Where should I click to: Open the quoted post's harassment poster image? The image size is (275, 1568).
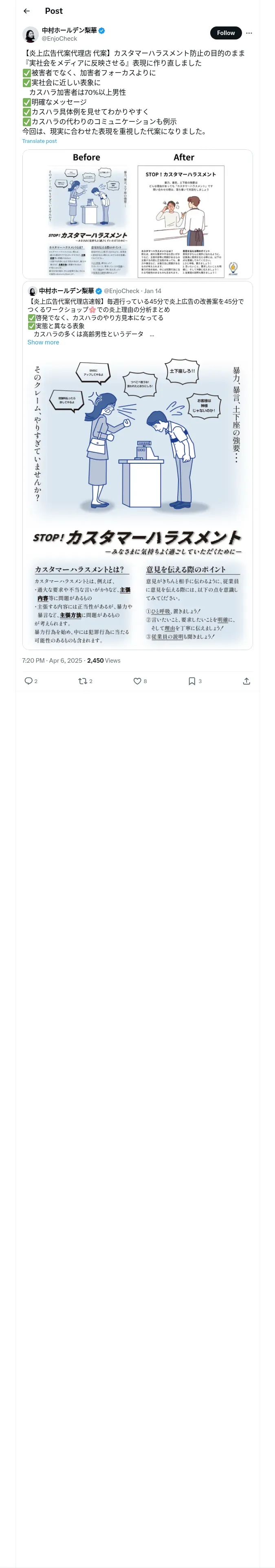tap(137, 499)
